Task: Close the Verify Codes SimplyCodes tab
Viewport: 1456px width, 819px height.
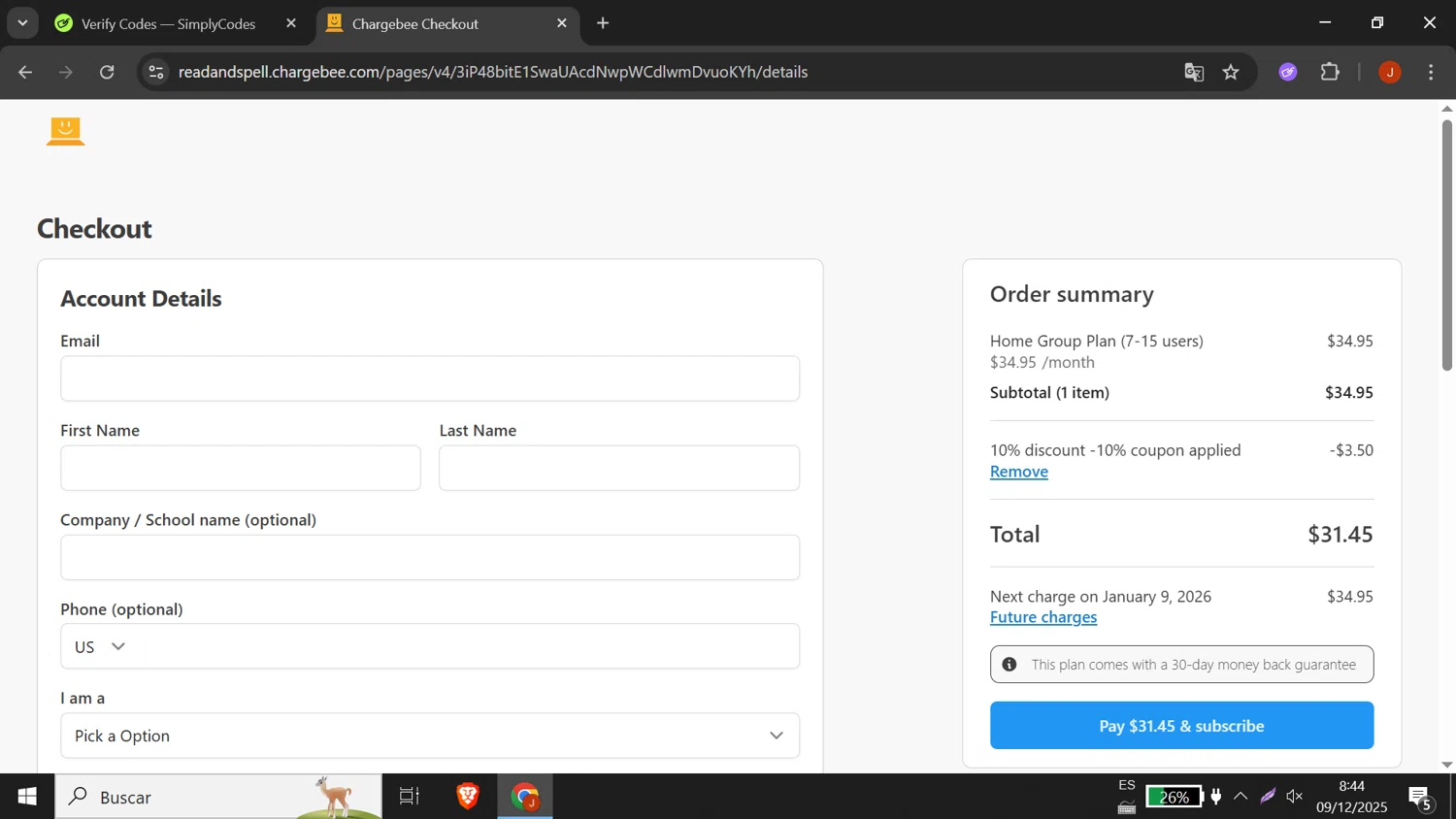Action: (291, 23)
